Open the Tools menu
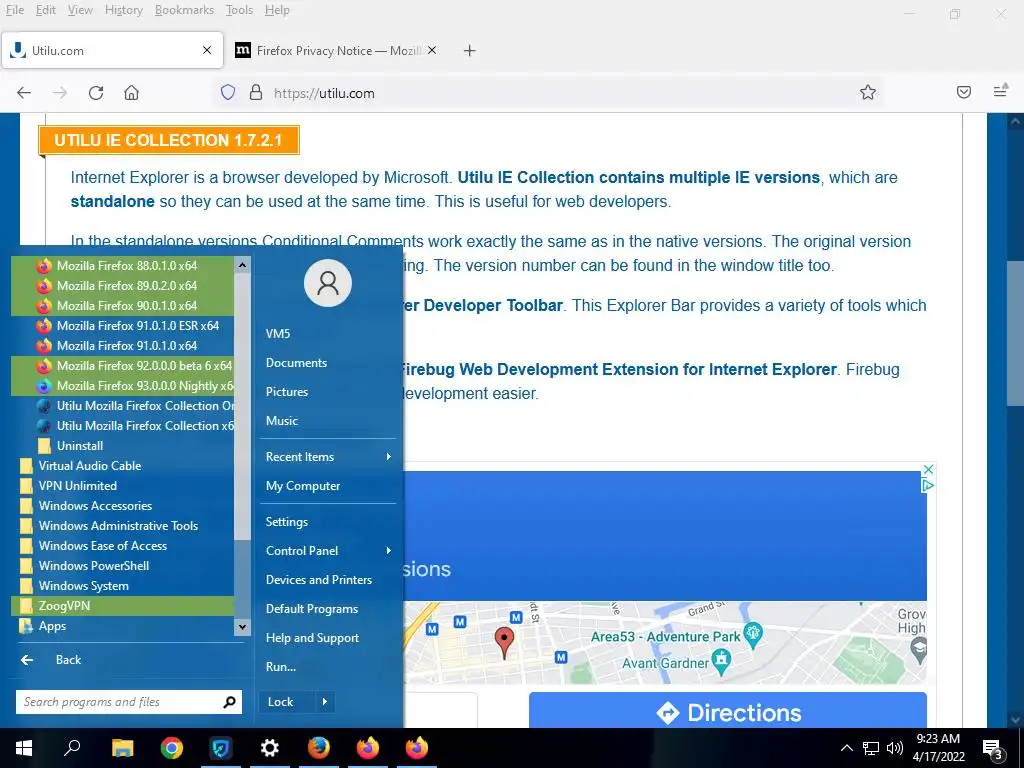1024x768 pixels. tap(239, 10)
